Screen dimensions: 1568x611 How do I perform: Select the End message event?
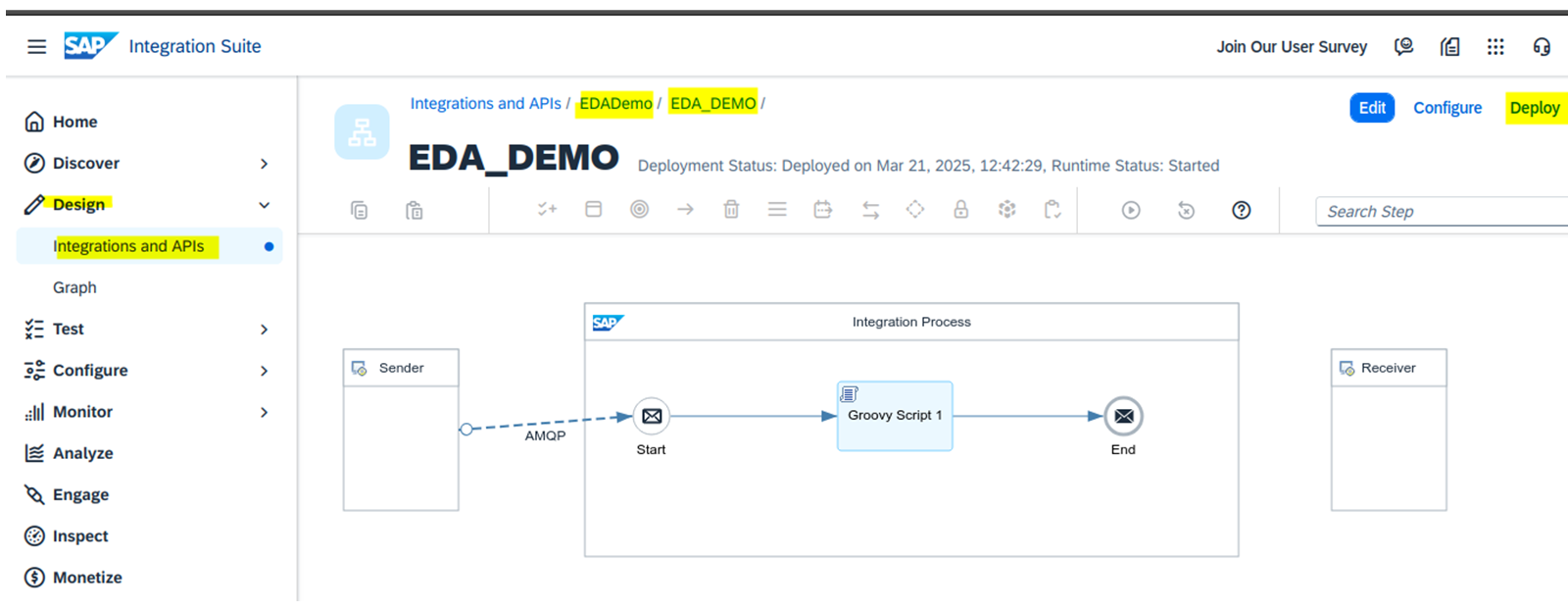[1124, 416]
